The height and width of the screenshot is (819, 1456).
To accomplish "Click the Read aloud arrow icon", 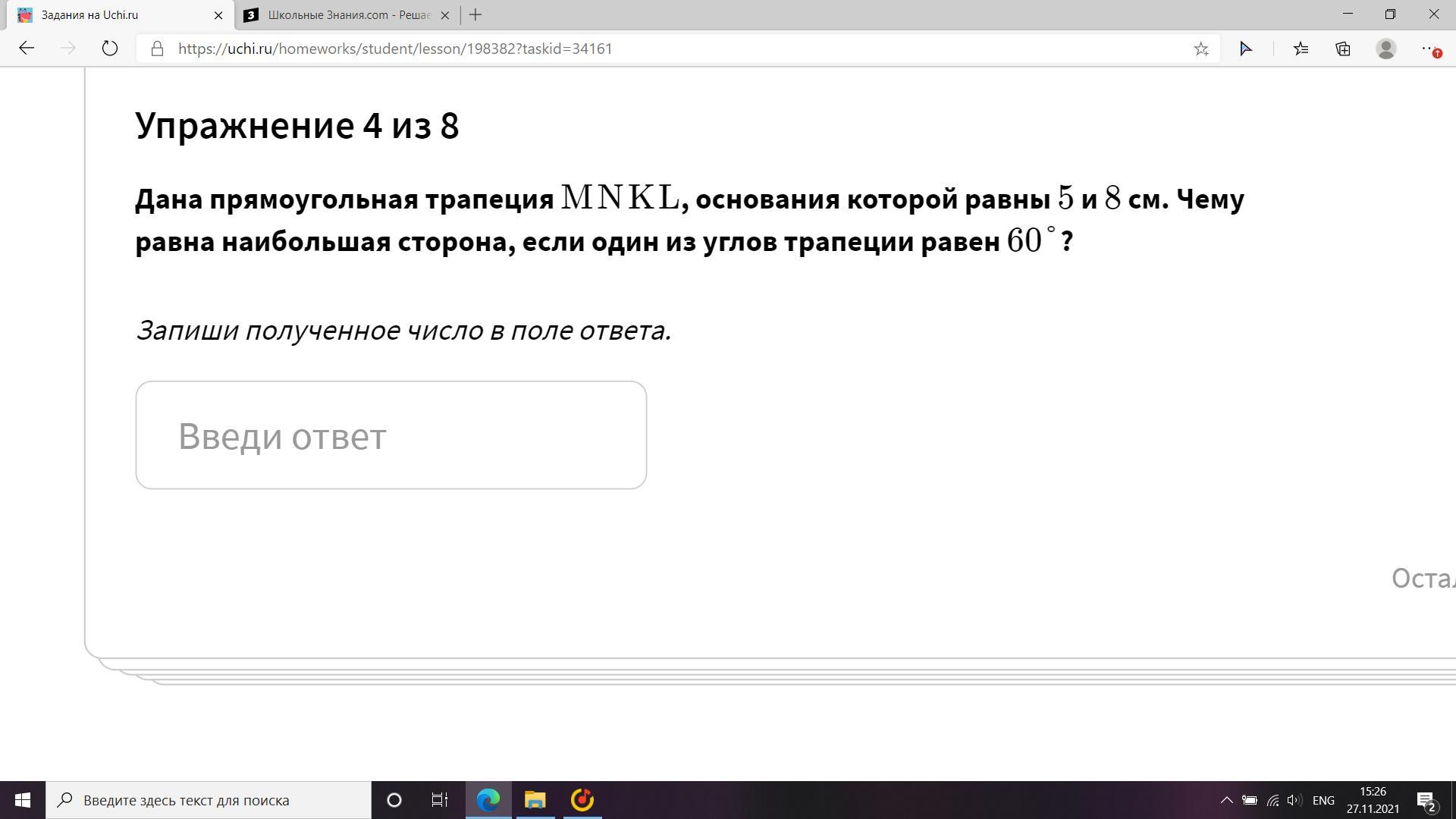I will [x=1245, y=49].
